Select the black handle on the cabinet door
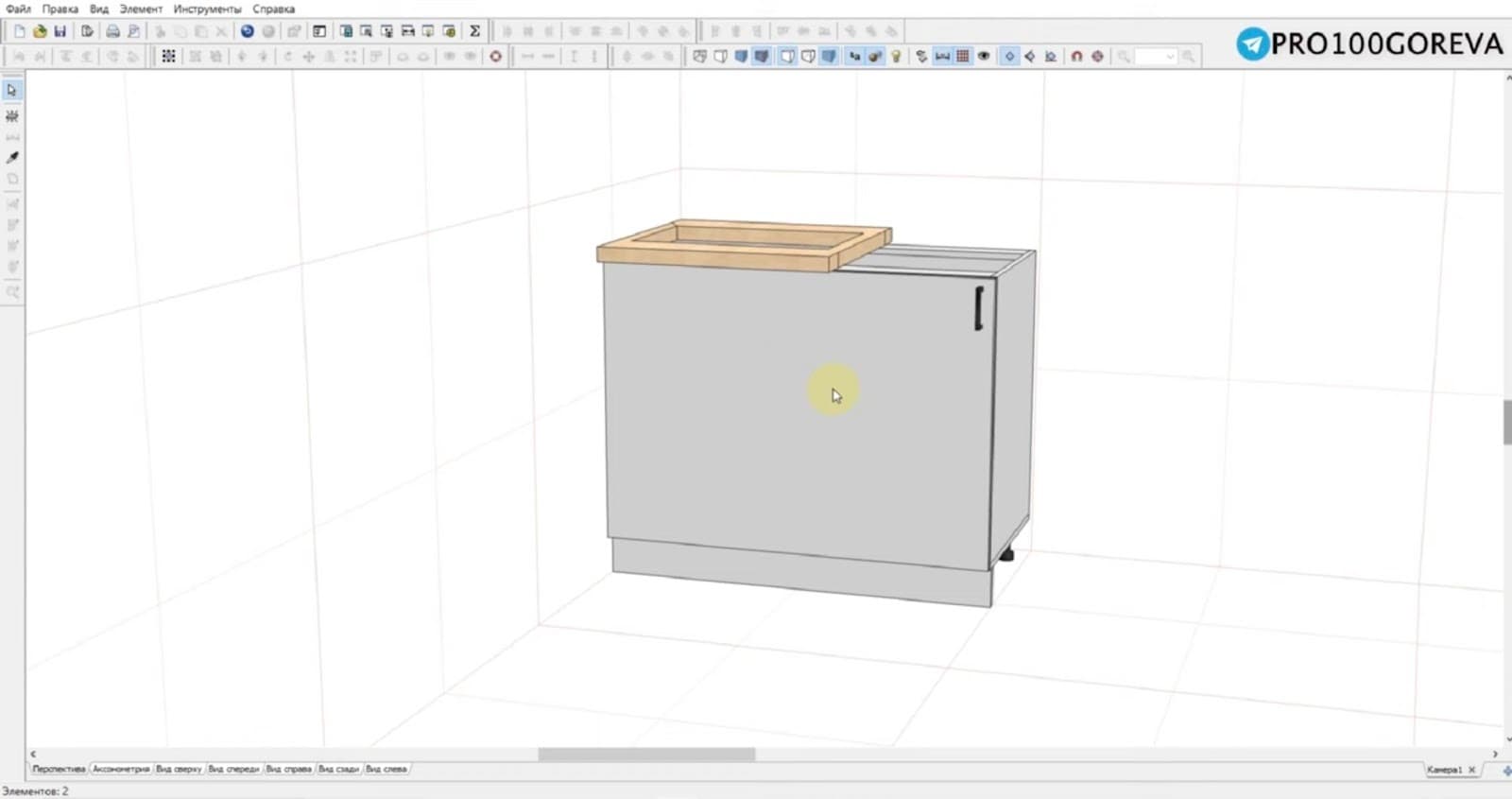1512x799 pixels. pos(979,308)
